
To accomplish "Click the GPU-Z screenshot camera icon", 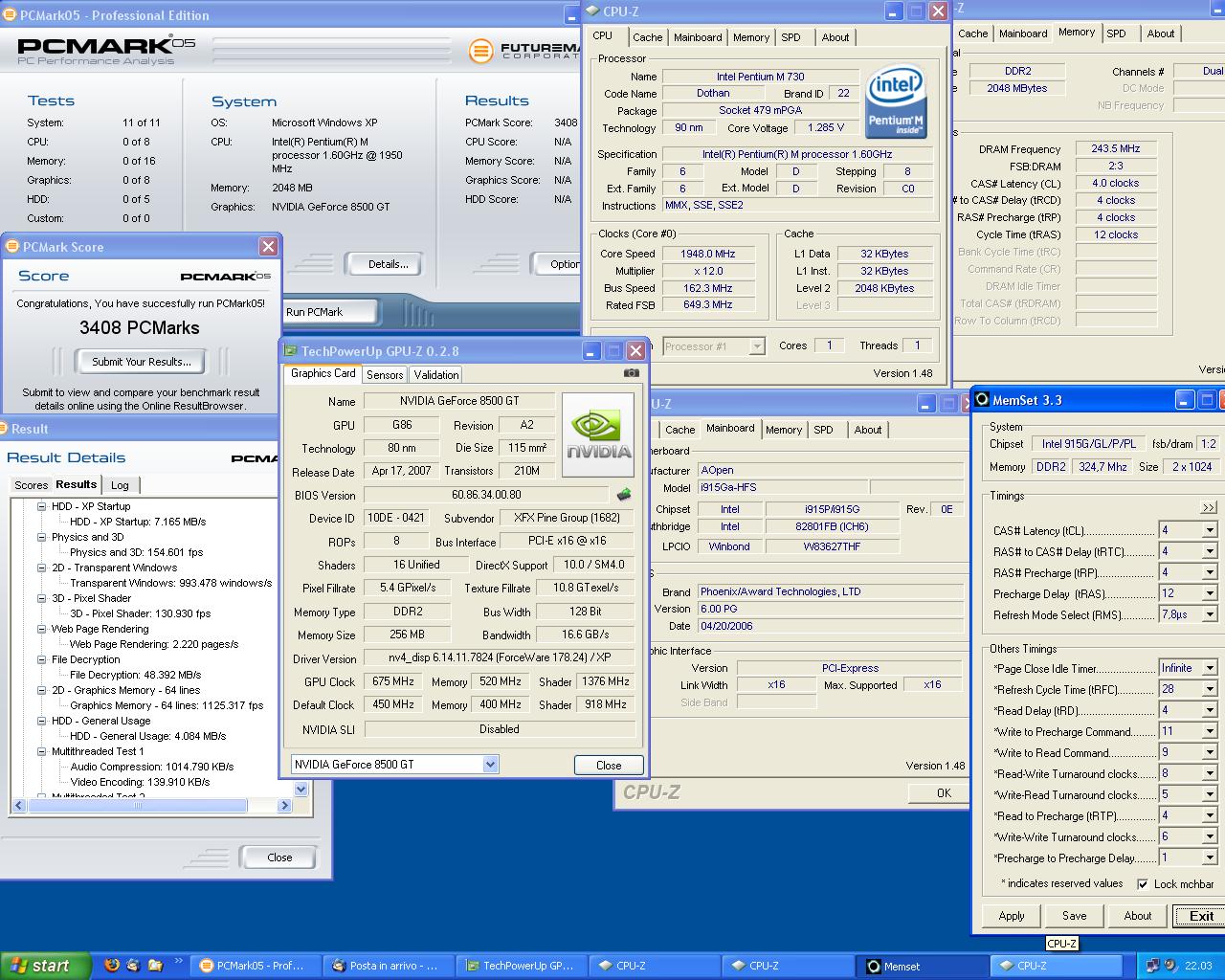I will pos(632,373).
